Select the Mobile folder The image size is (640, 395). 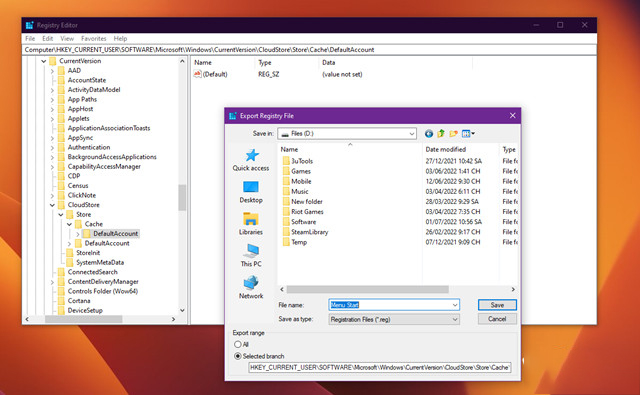coord(297,181)
